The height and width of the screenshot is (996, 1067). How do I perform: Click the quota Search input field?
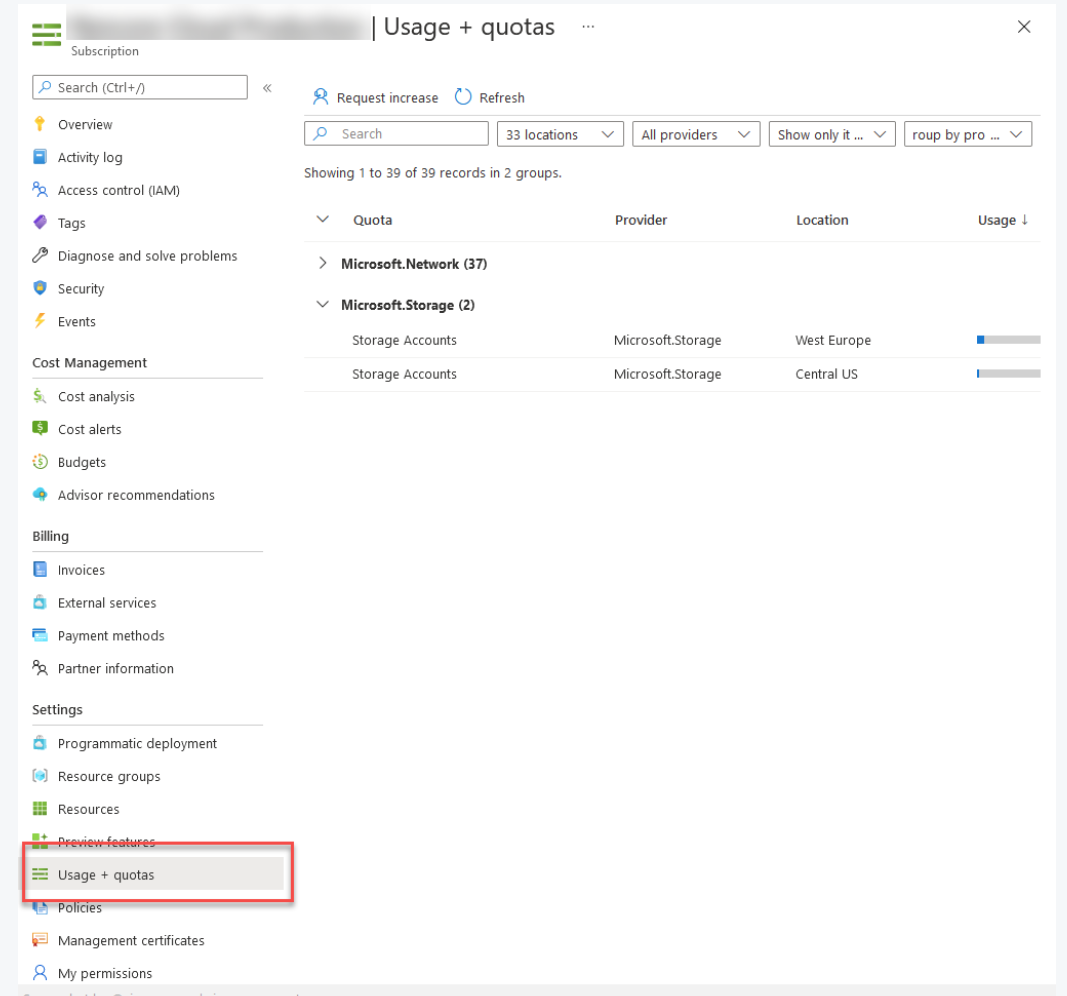click(x=396, y=133)
